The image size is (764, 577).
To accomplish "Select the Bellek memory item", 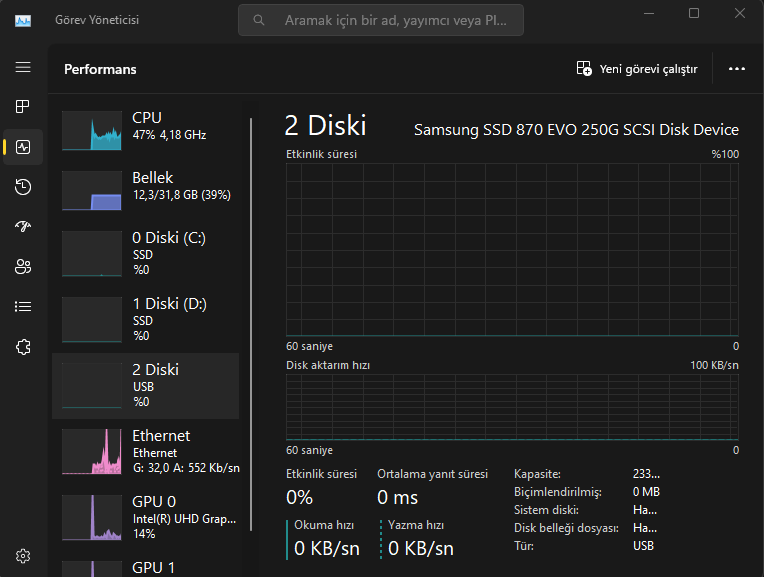I will pyautogui.click(x=146, y=190).
